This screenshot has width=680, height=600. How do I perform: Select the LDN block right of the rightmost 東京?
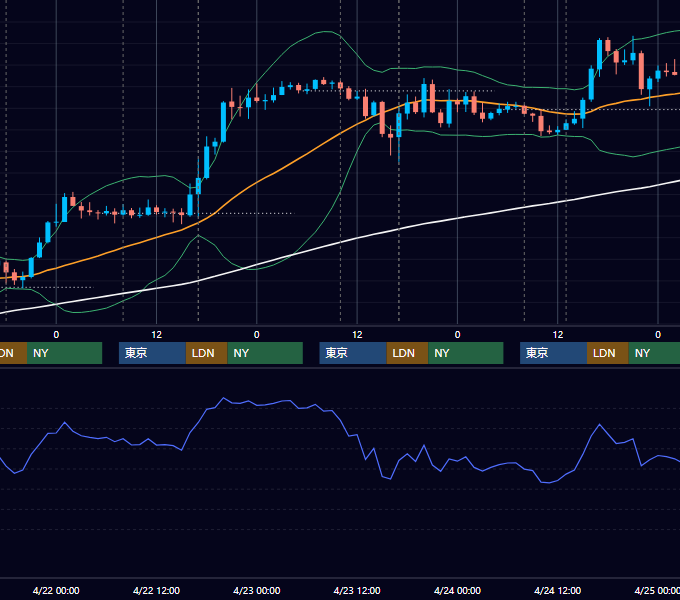coord(608,353)
